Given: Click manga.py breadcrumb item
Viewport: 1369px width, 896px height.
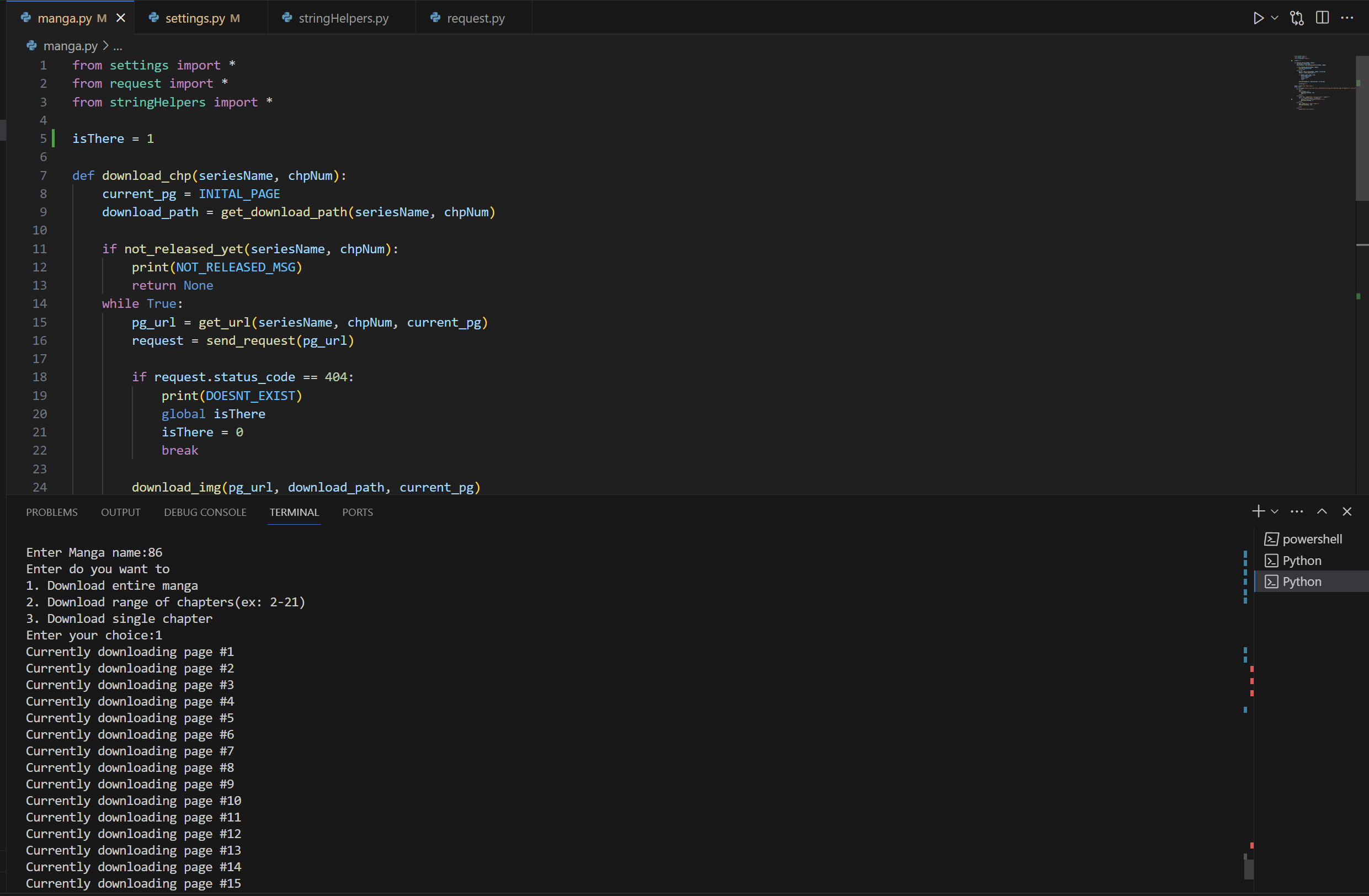Looking at the screenshot, I should [x=70, y=45].
